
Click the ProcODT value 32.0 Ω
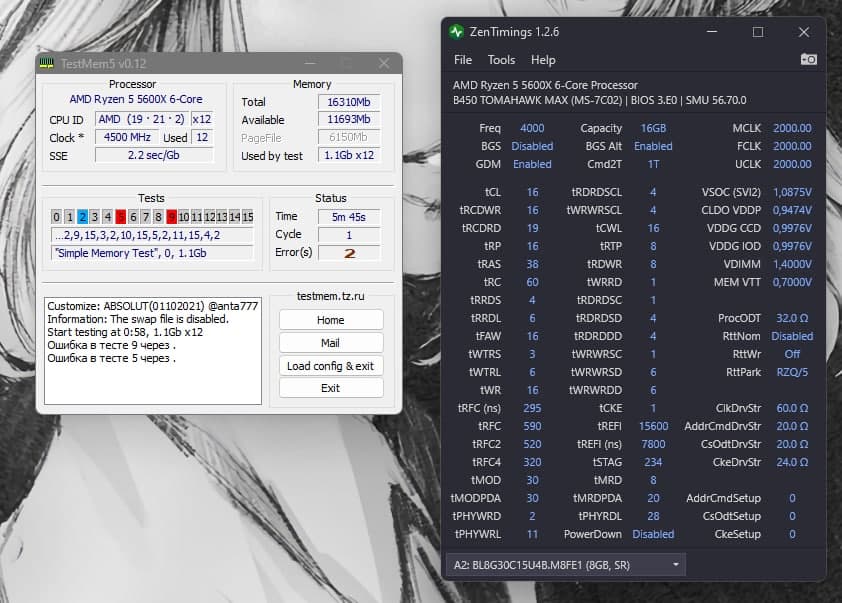pyautogui.click(x=792, y=318)
